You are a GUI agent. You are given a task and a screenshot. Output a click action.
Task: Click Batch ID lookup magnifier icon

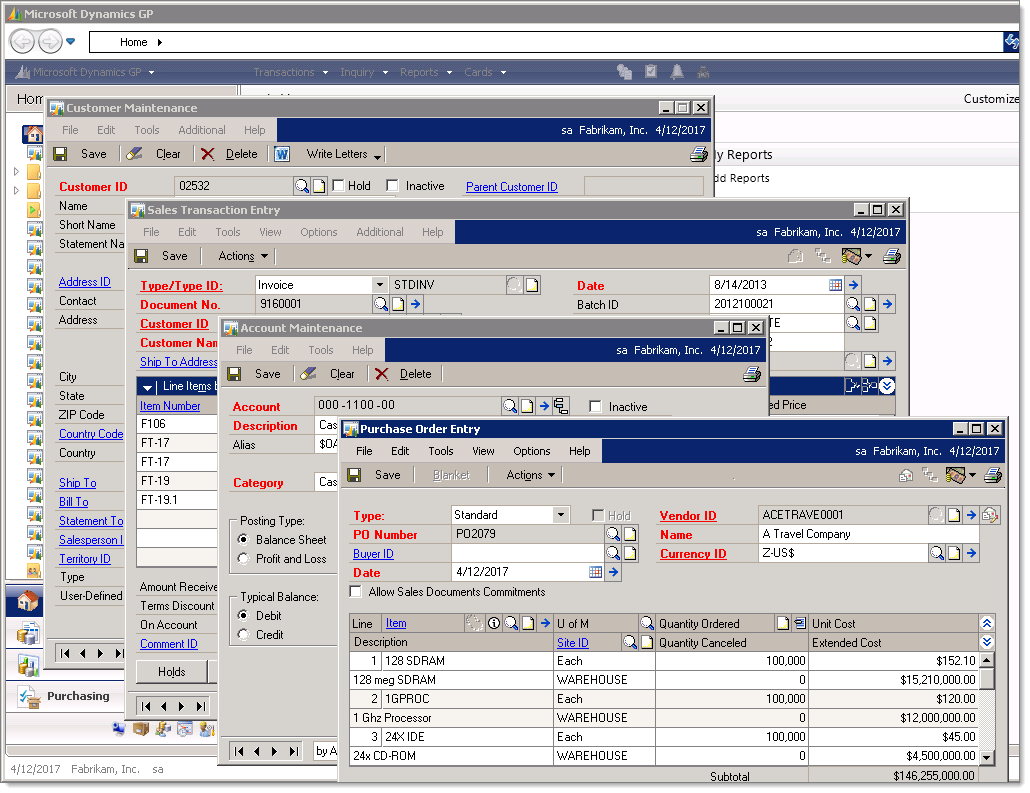tap(852, 304)
